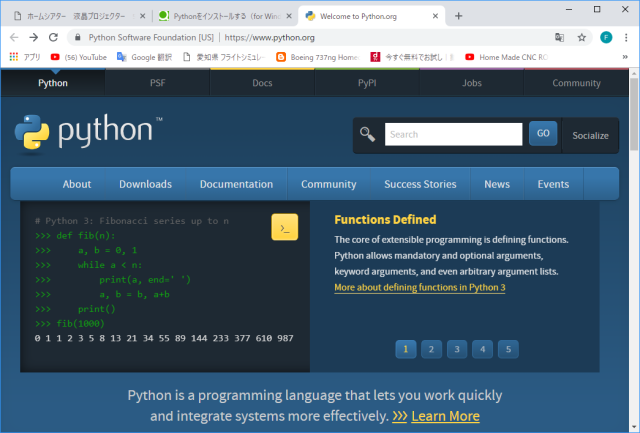The width and height of the screenshot is (640, 433).
Task: Click the browser Forward arrow
Action: [x=33, y=38]
